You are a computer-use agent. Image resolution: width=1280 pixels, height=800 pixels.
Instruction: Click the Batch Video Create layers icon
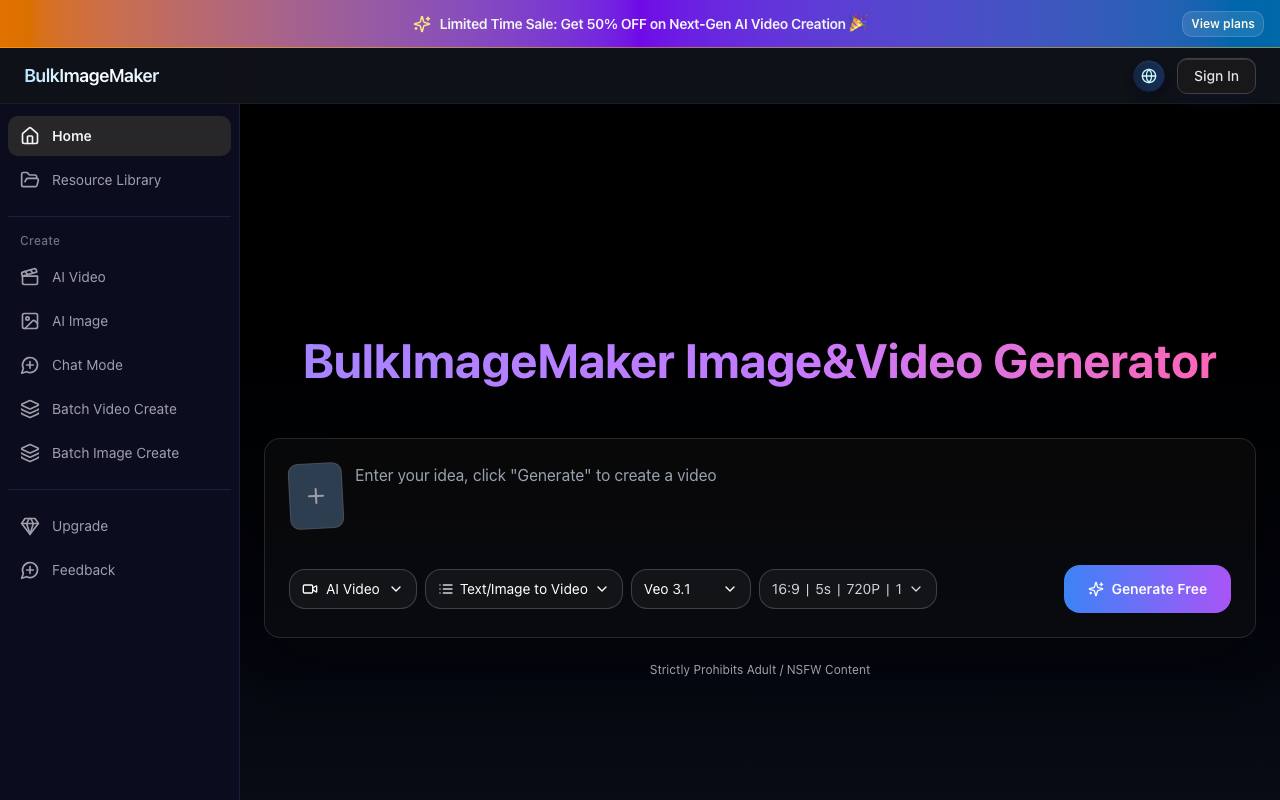30,409
